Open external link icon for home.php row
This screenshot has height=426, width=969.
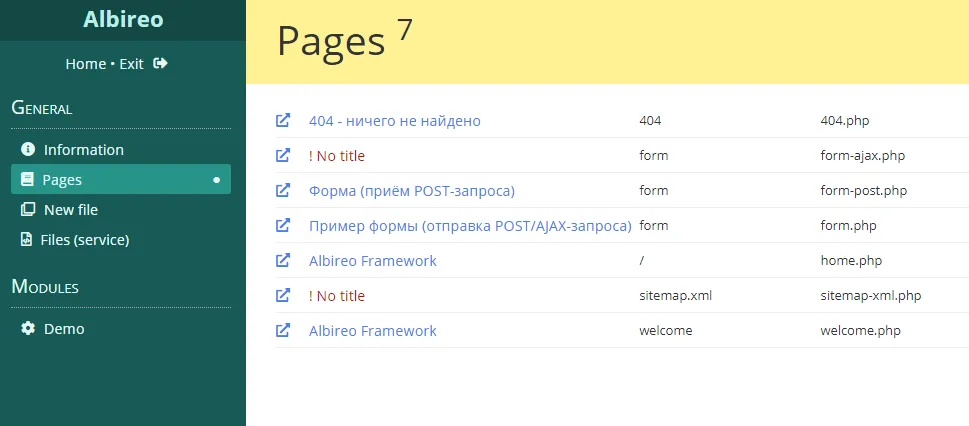pyautogui.click(x=283, y=261)
